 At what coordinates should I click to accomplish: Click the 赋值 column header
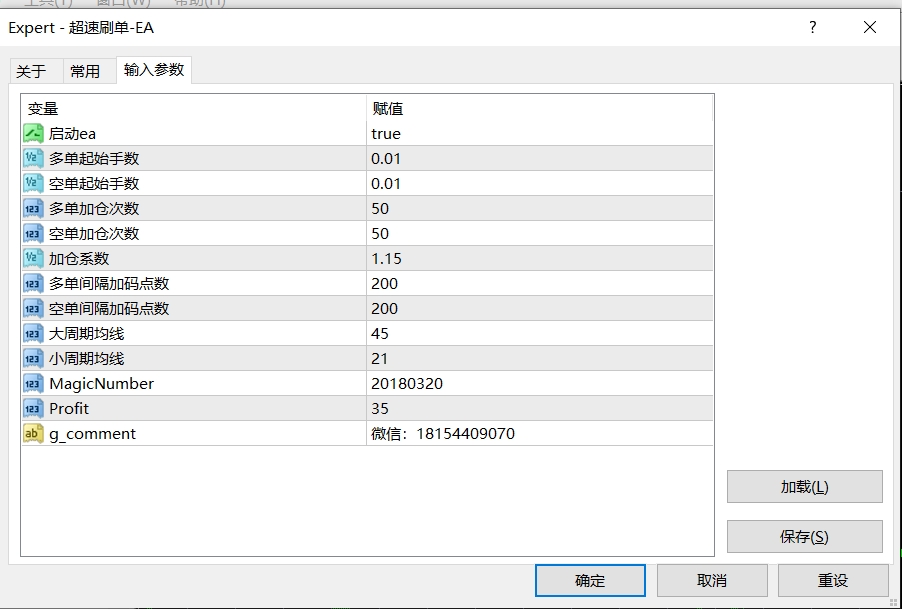(388, 109)
